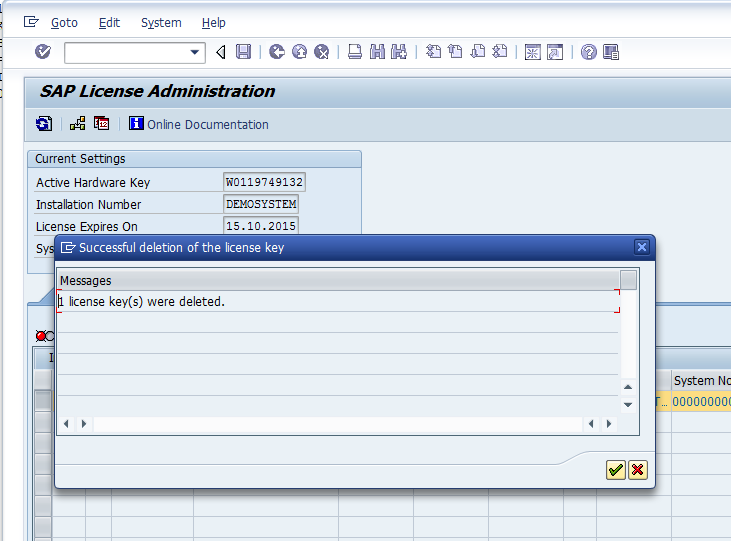Image resolution: width=731 pixels, height=541 pixels.
Task: Confirm the dialog with green checkmark button
Action: [616, 470]
